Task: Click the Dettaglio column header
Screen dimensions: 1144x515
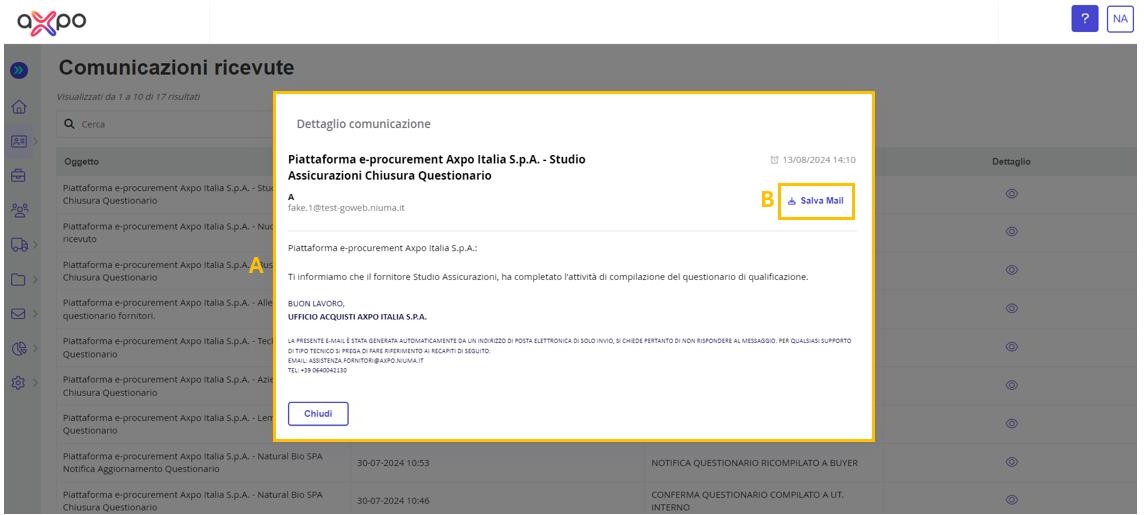Action: pos(1010,162)
